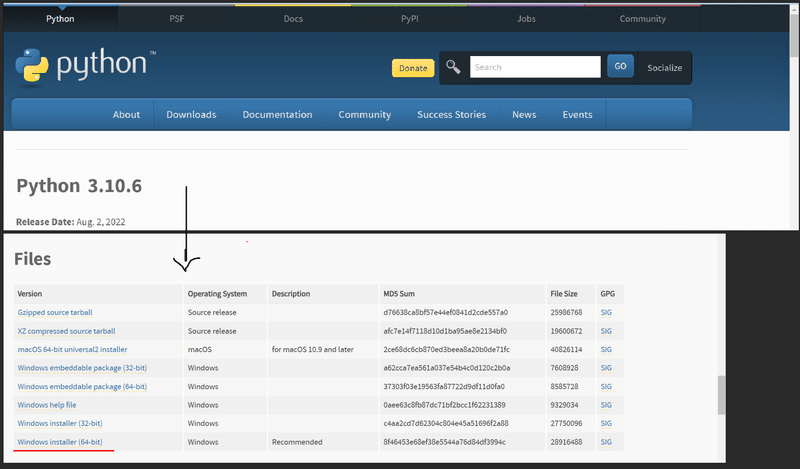The height and width of the screenshot is (469, 800).
Task: Open the Python top tab
Action: coord(60,19)
